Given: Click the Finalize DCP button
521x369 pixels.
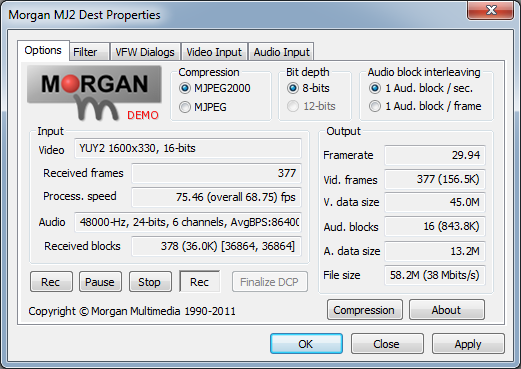Looking at the screenshot, I should (269, 282).
